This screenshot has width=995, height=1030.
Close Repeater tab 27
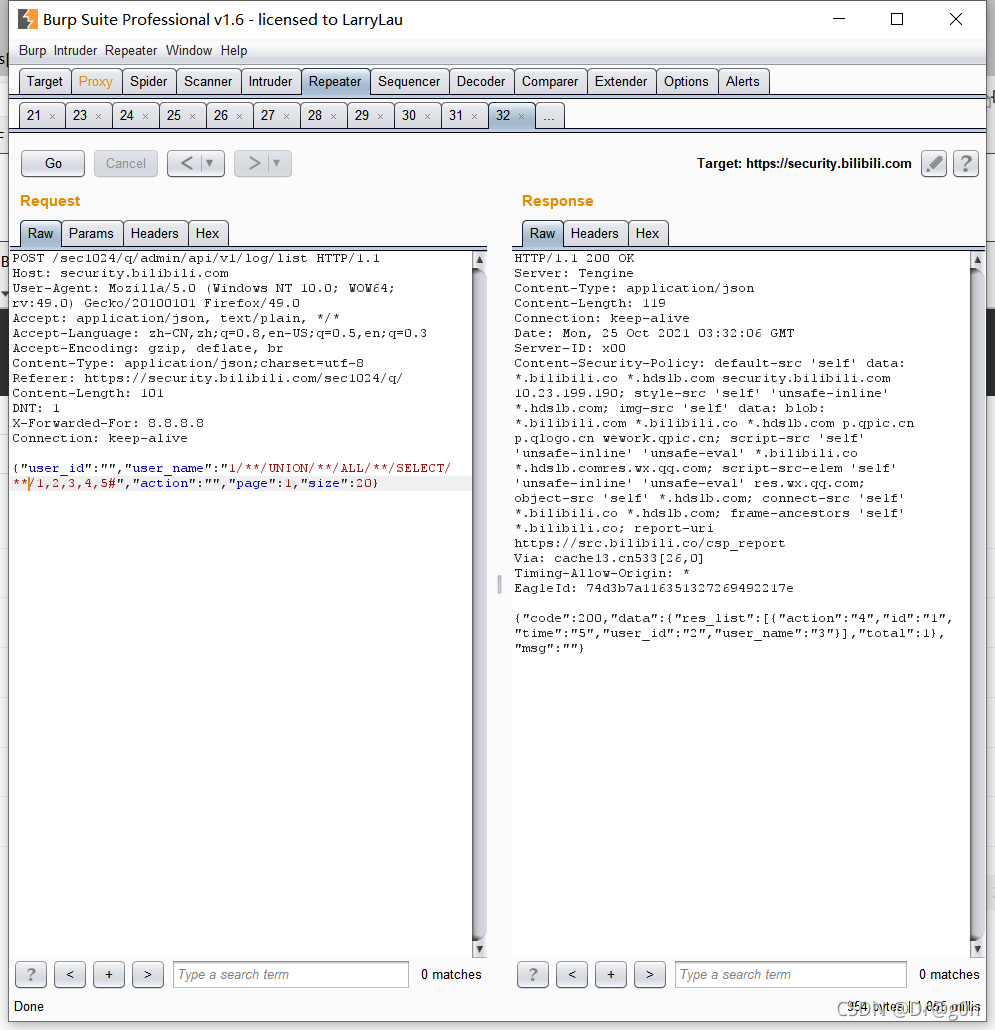point(286,116)
